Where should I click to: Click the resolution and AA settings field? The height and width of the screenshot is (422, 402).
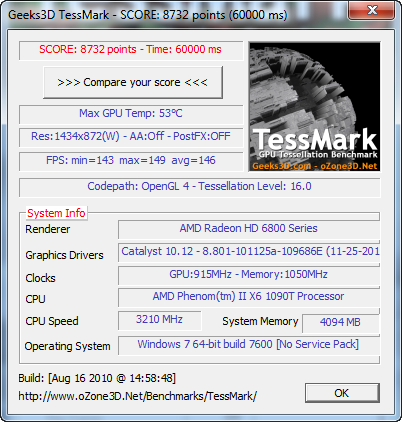[x=131, y=137]
